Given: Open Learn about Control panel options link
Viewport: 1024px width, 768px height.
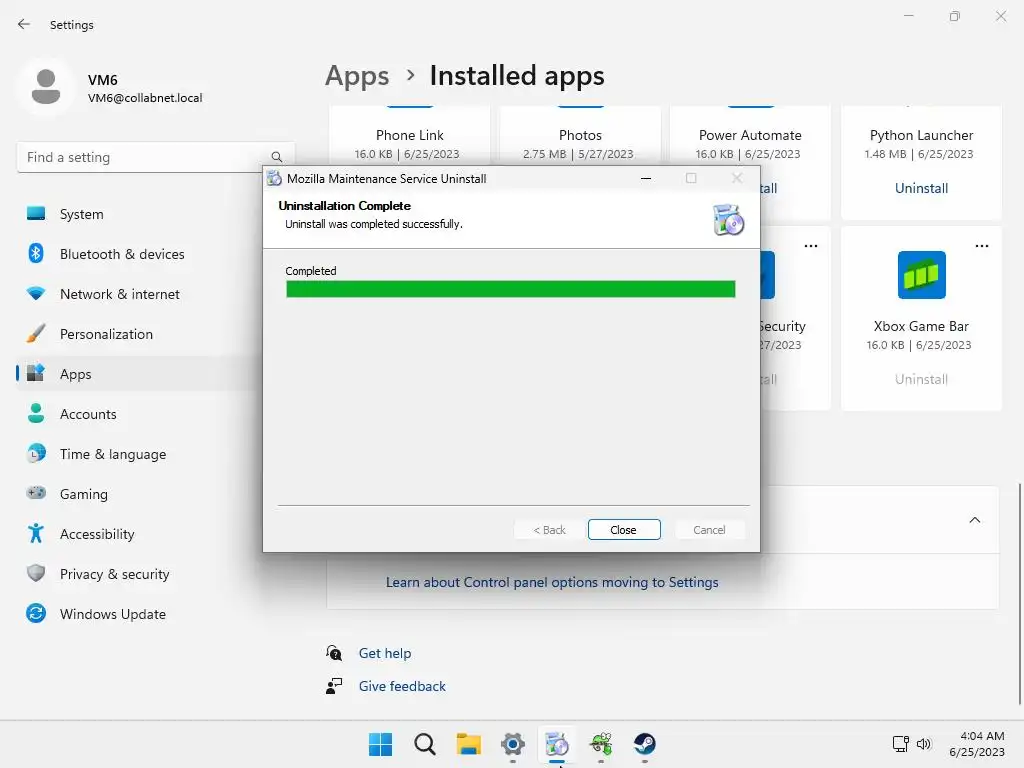Looking at the screenshot, I should click(552, 582).
